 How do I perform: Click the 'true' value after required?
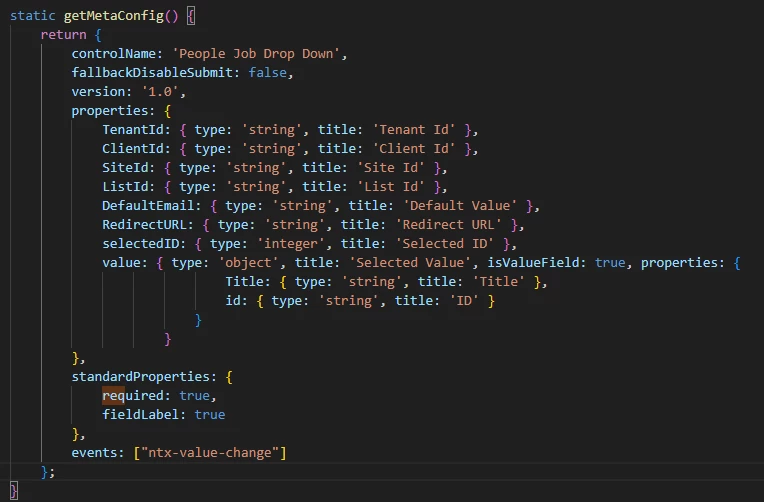tap(194, 396)
